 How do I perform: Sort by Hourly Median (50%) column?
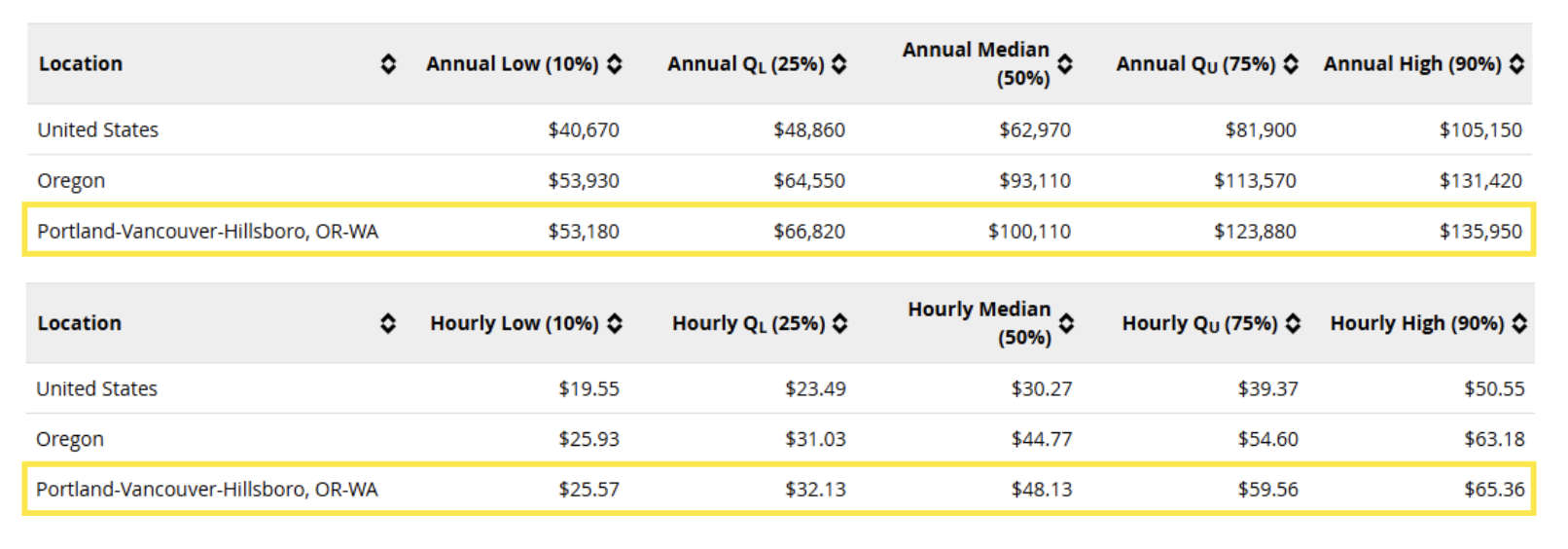[1066, 324]
